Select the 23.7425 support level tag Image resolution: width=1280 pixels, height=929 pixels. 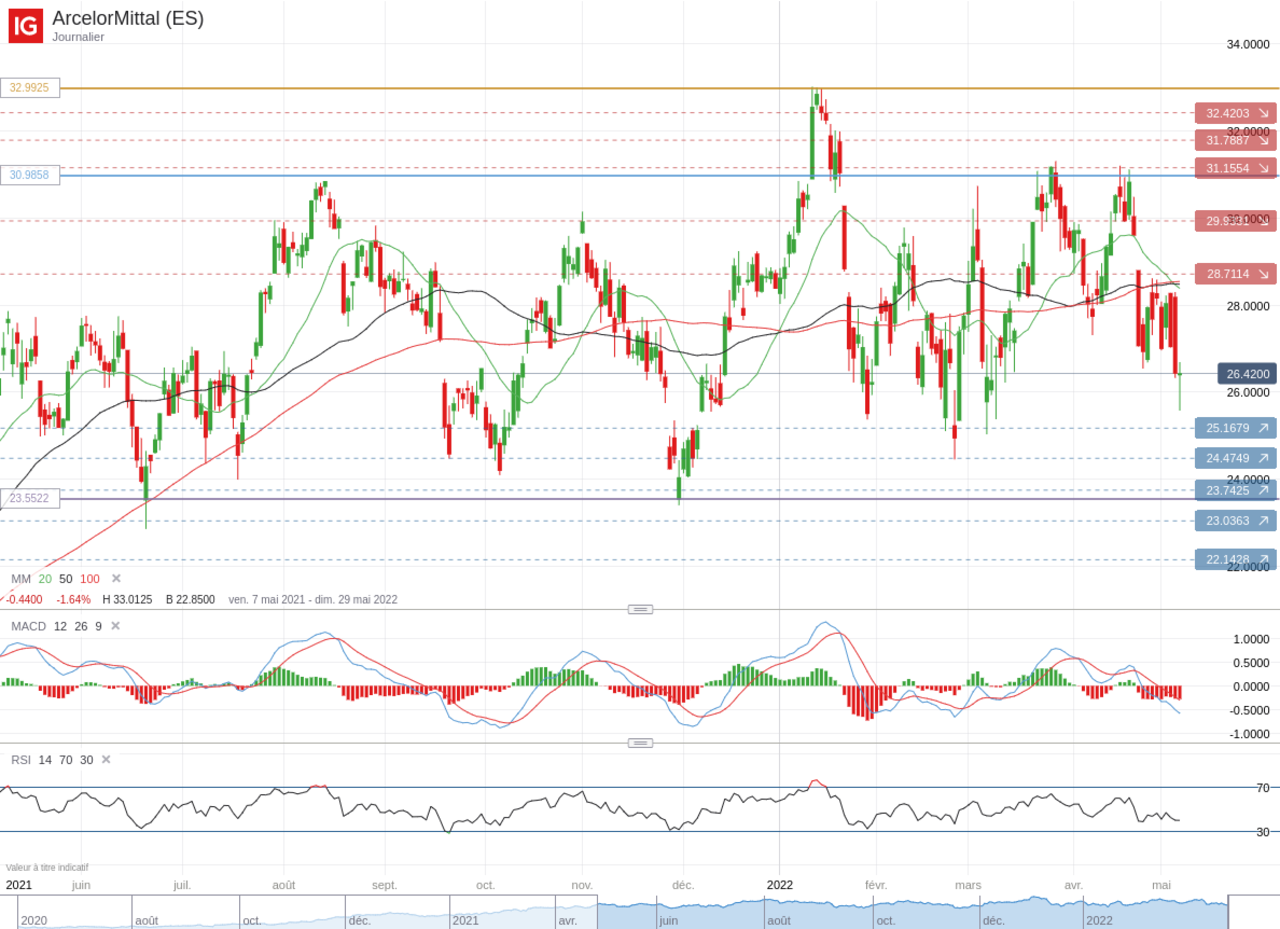coord(1235,490)
